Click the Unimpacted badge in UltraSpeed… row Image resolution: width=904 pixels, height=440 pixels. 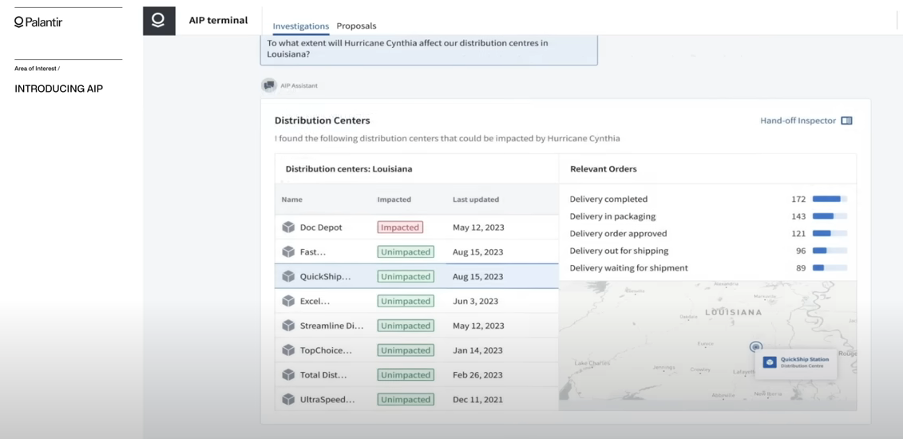coord(406,399)
